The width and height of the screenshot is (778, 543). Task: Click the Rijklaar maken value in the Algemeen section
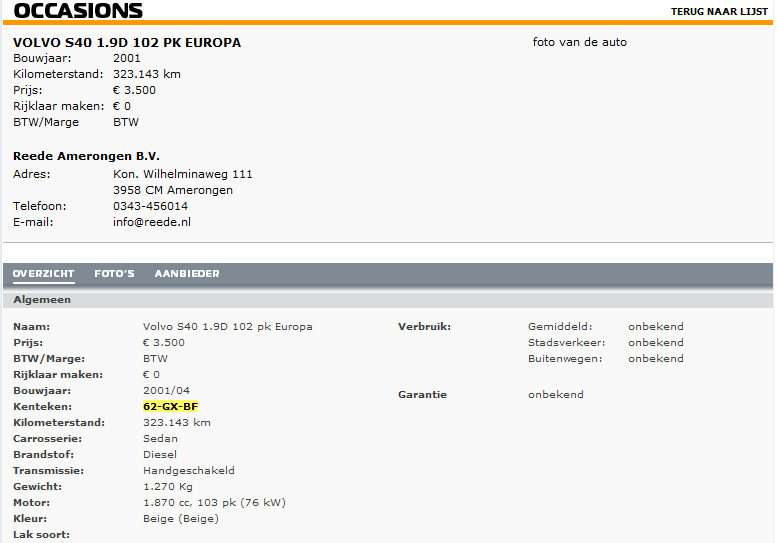point(151,375)
